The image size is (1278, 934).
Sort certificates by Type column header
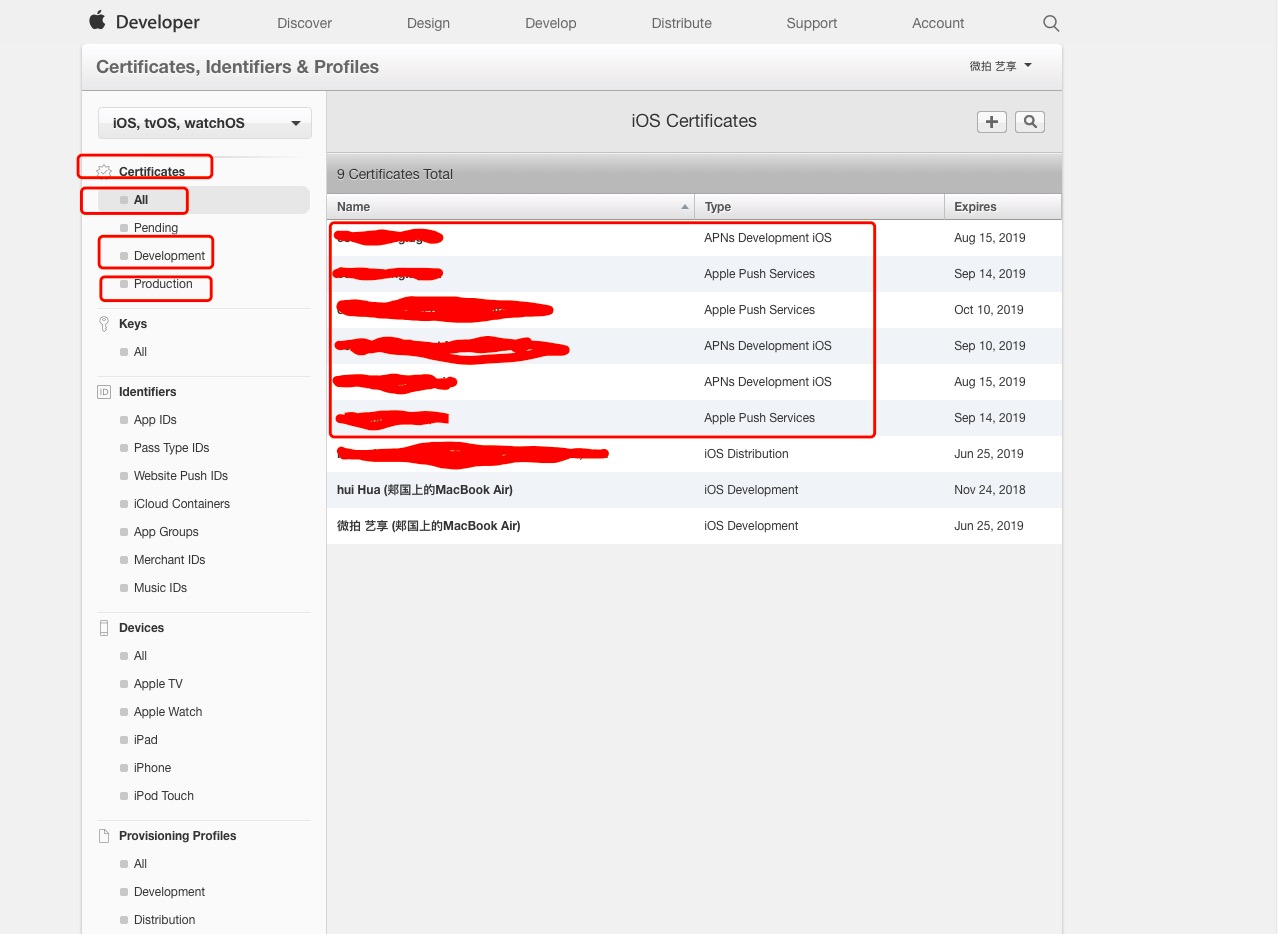(819, 207)
